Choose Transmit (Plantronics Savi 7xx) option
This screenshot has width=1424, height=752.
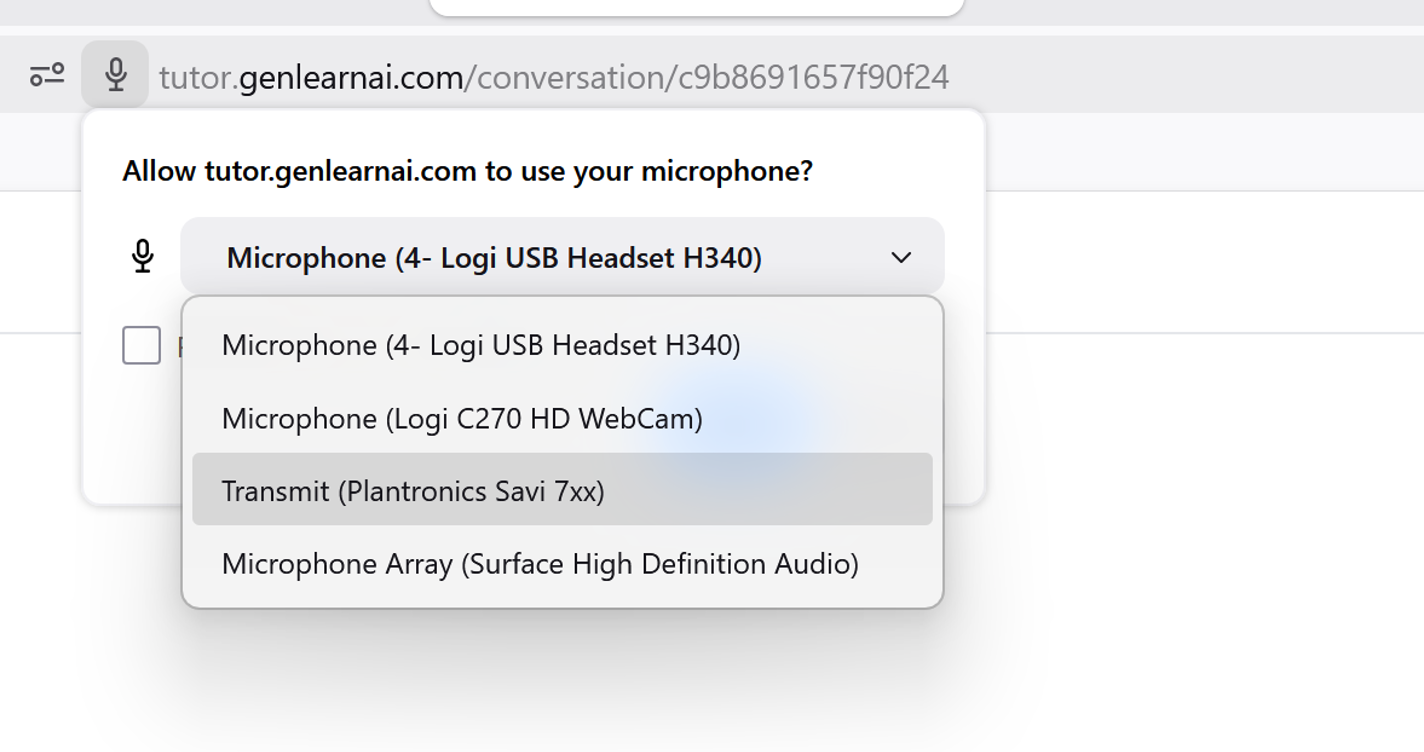[562, 490]
